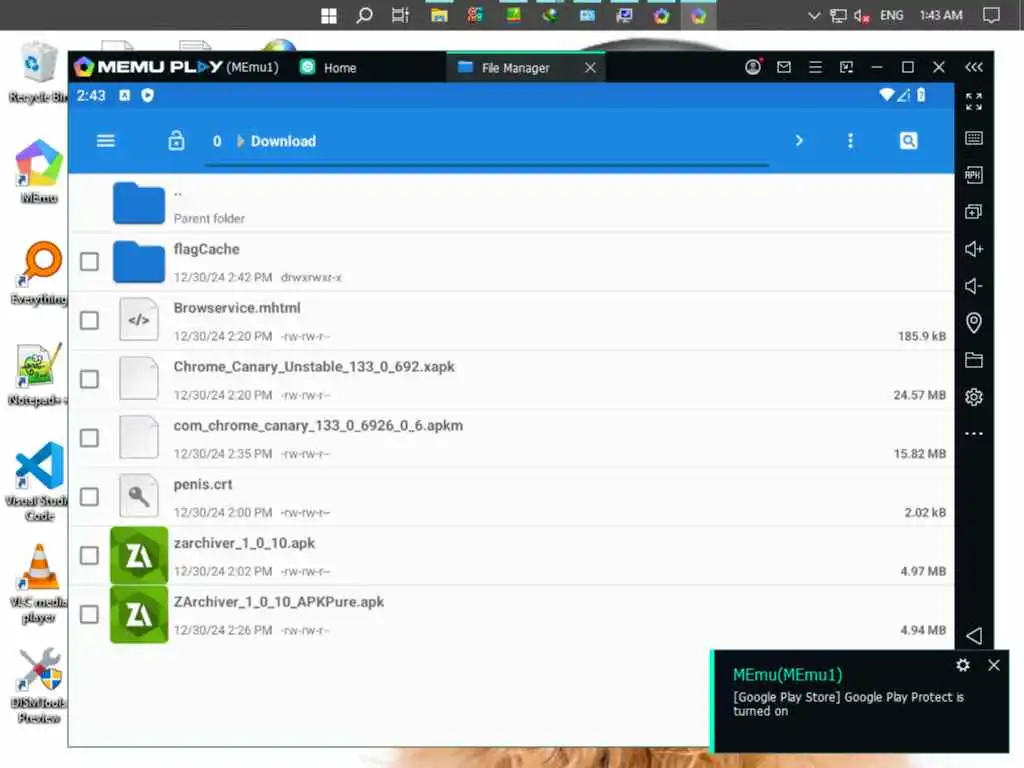Viewport: 1024px width, 768px height.
Task: Click the Android back triangle in sidebar
Action: [x=974, y=635]
